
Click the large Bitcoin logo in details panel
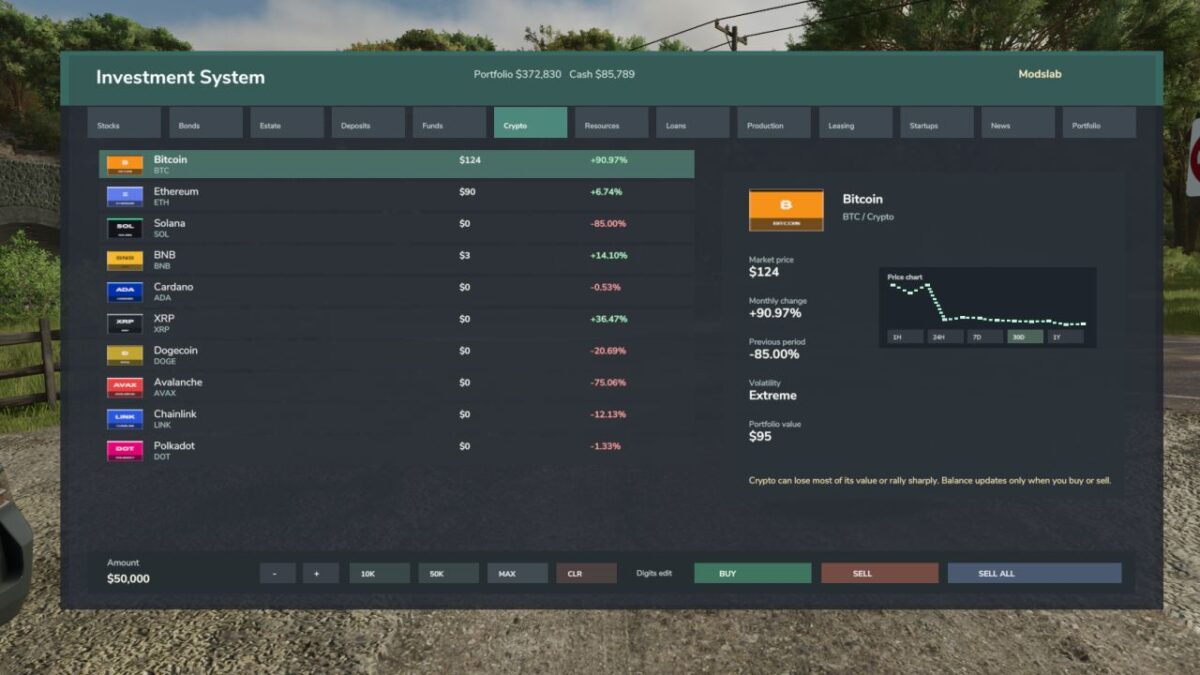pyautogui.click(x=786, y=210)
